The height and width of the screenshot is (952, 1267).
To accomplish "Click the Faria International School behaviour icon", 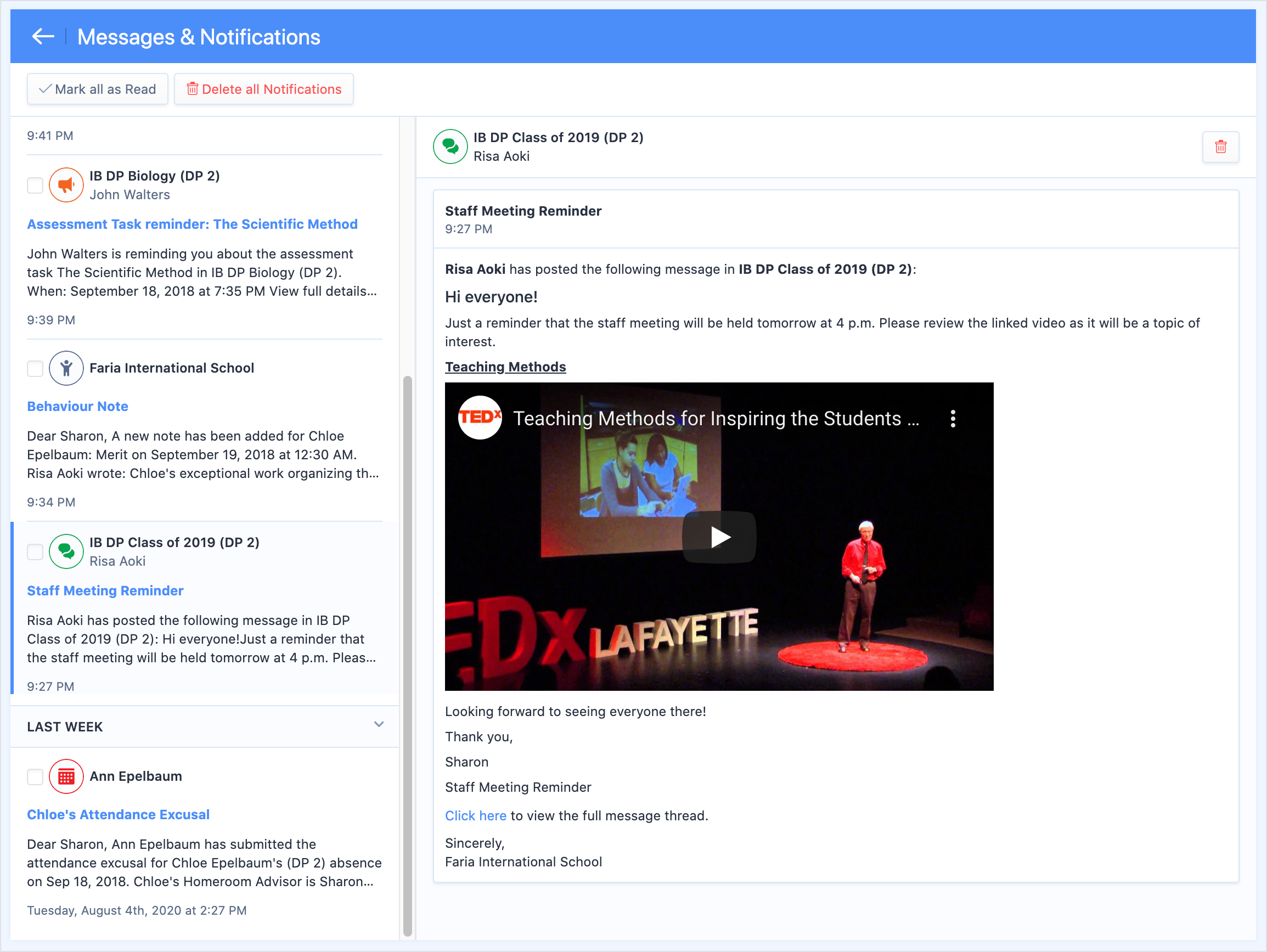I will tap(66, 368).
